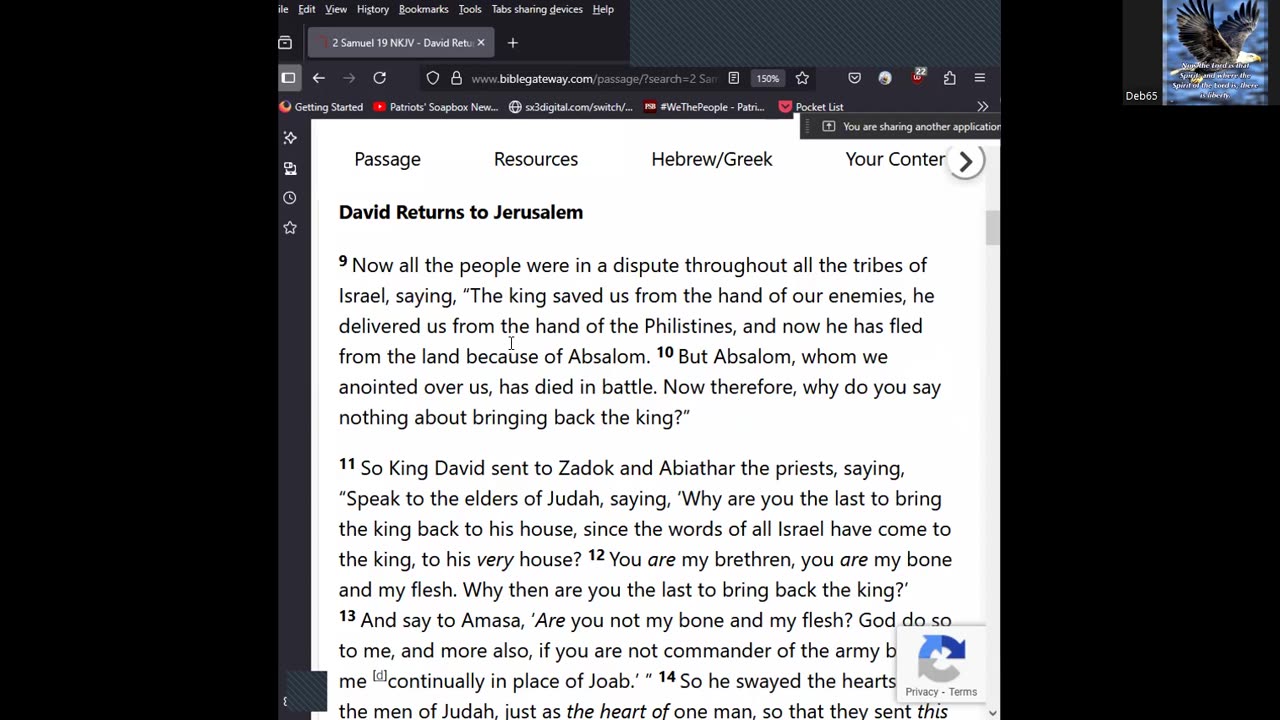Select the 2 Samuel 19 NKJV tab
Viewport: 1280px width, 720px height.
click(399, 43)
